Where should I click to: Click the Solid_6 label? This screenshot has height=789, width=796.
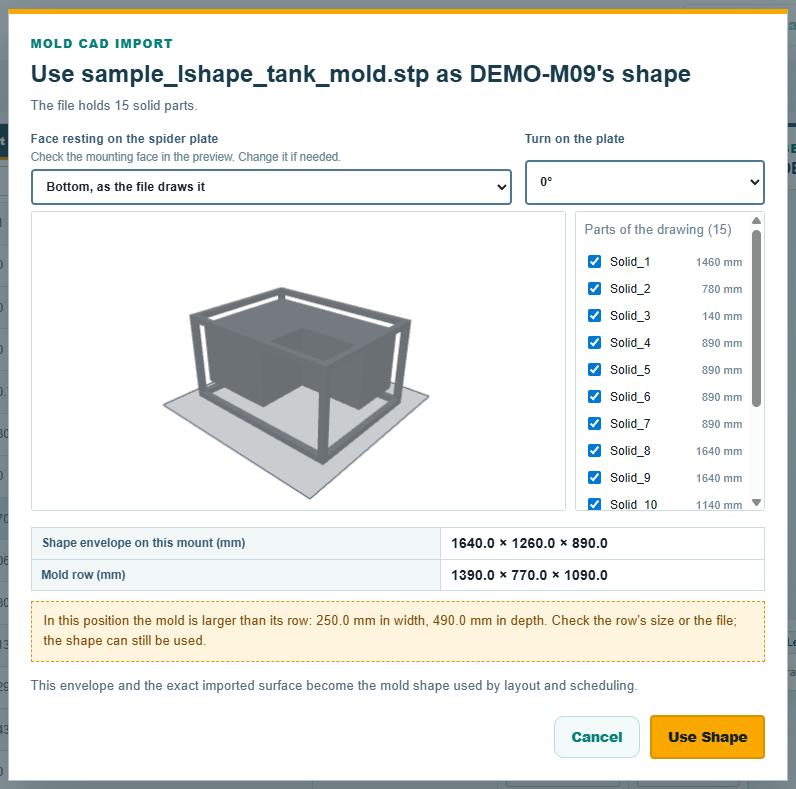(x=630, y=397)
